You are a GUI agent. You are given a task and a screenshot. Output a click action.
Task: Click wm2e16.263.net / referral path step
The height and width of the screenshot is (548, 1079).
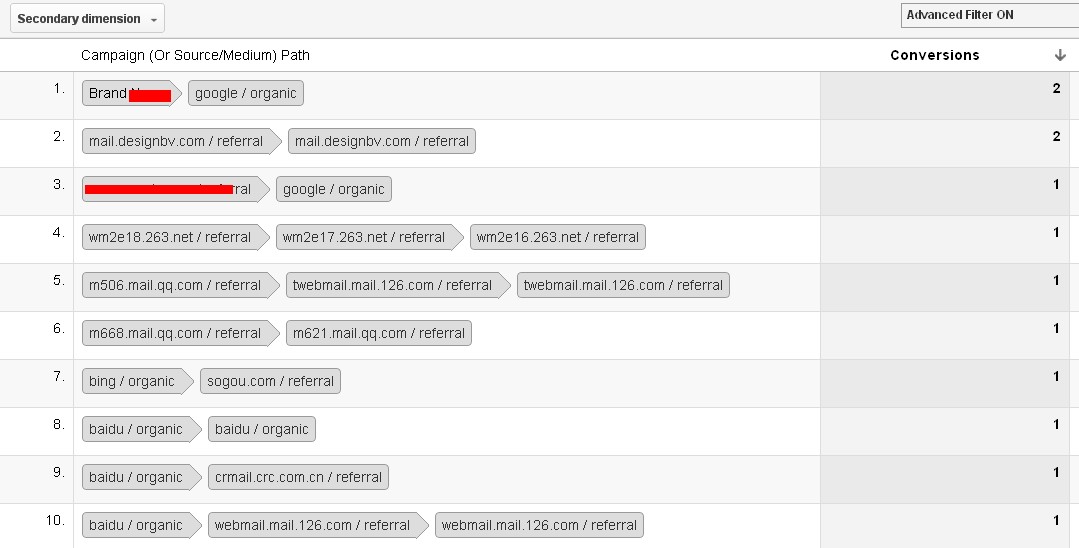click(x=557, y=237)
